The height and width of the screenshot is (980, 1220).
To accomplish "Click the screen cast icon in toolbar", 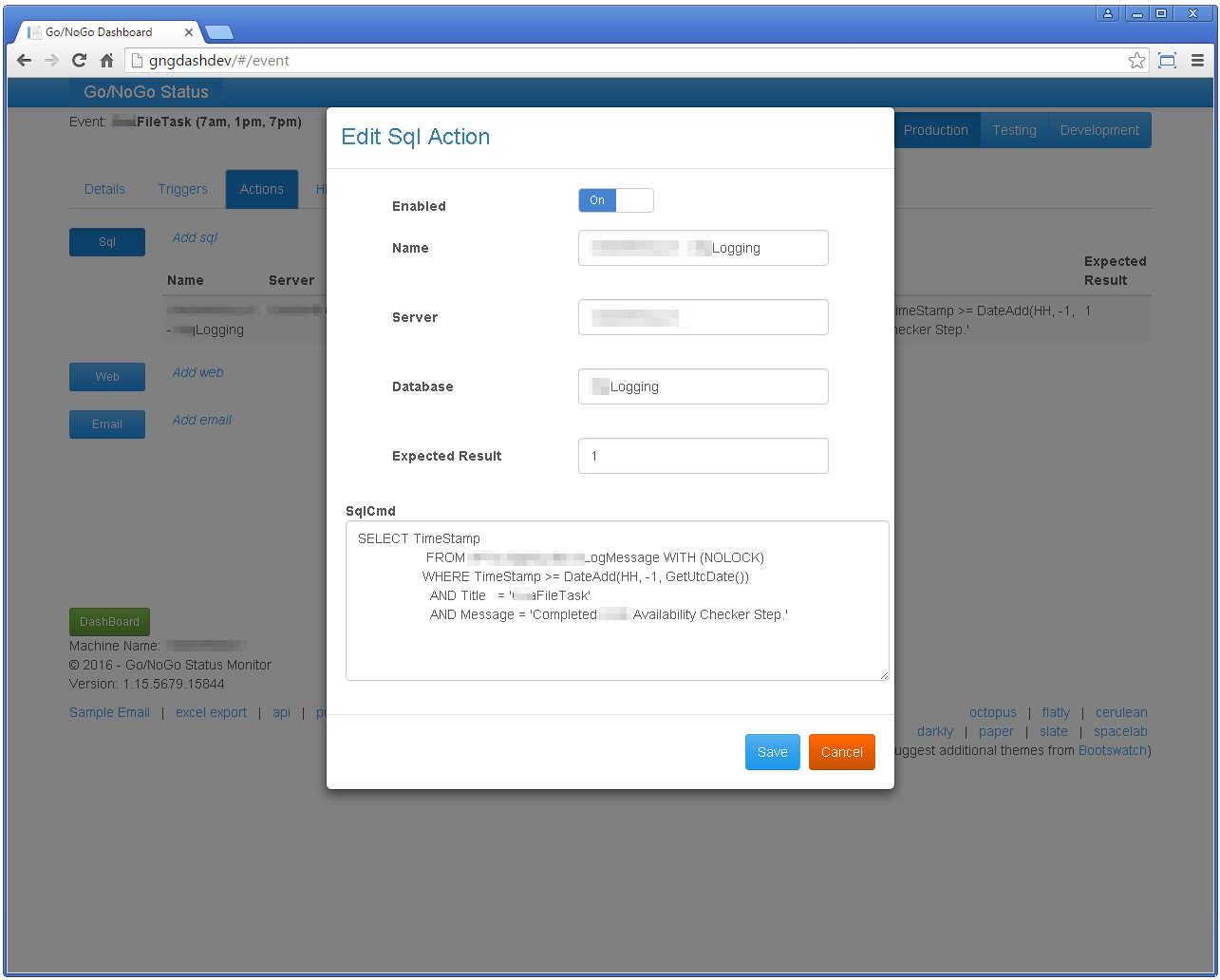I will [1167, 61].
